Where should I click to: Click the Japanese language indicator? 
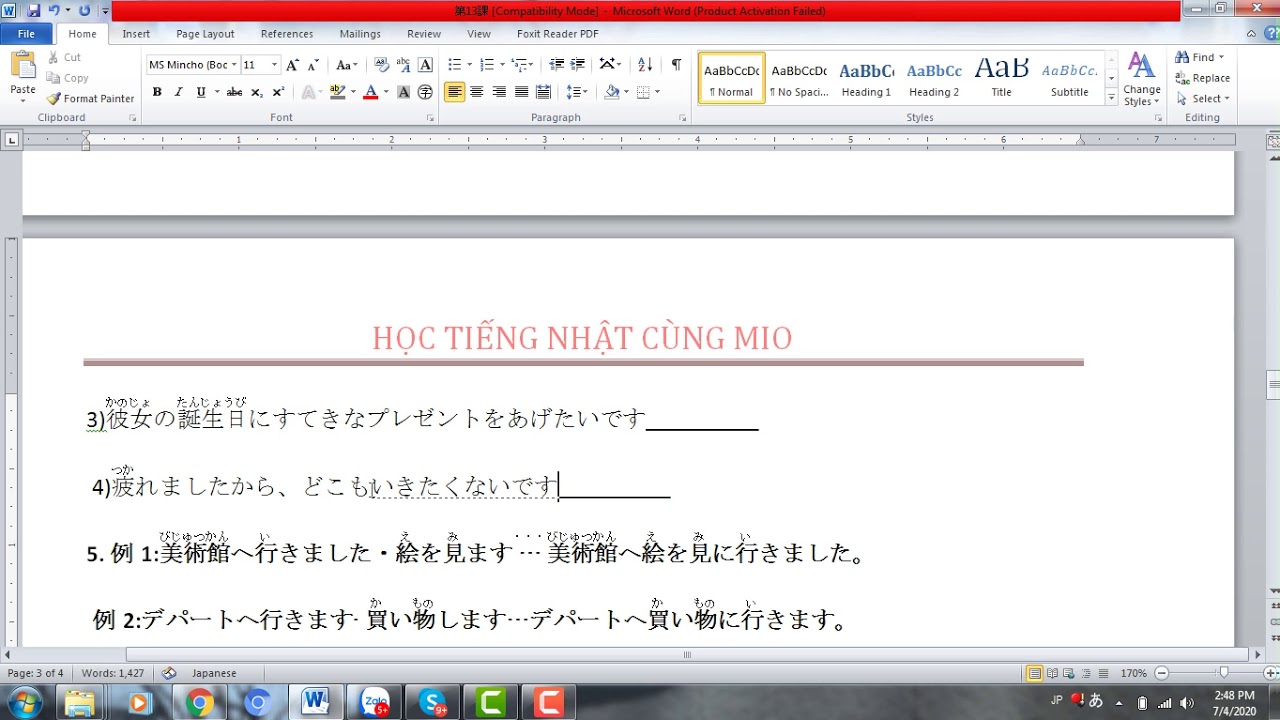214,673
